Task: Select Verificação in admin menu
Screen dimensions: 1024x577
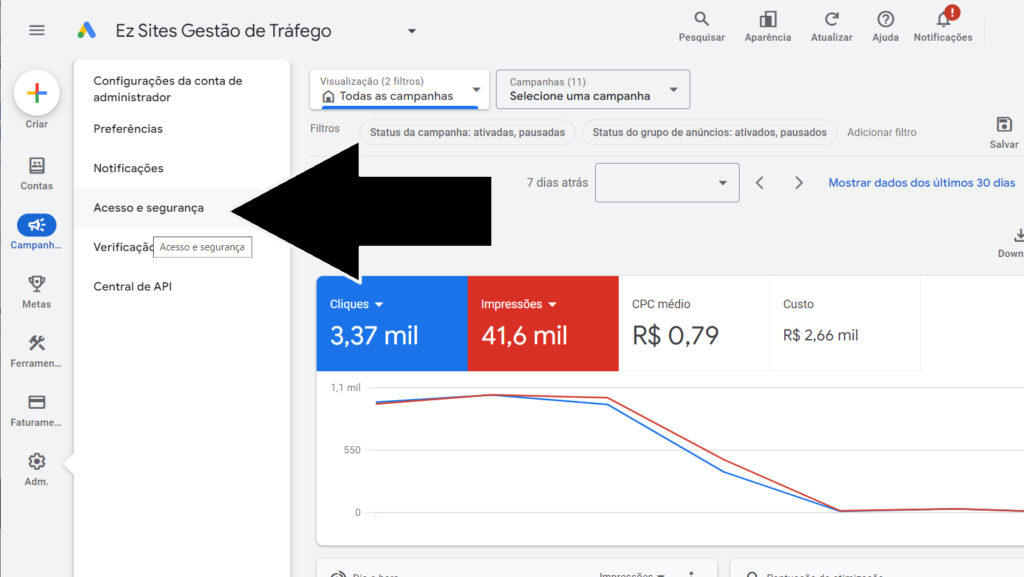Action: point(123,247)
